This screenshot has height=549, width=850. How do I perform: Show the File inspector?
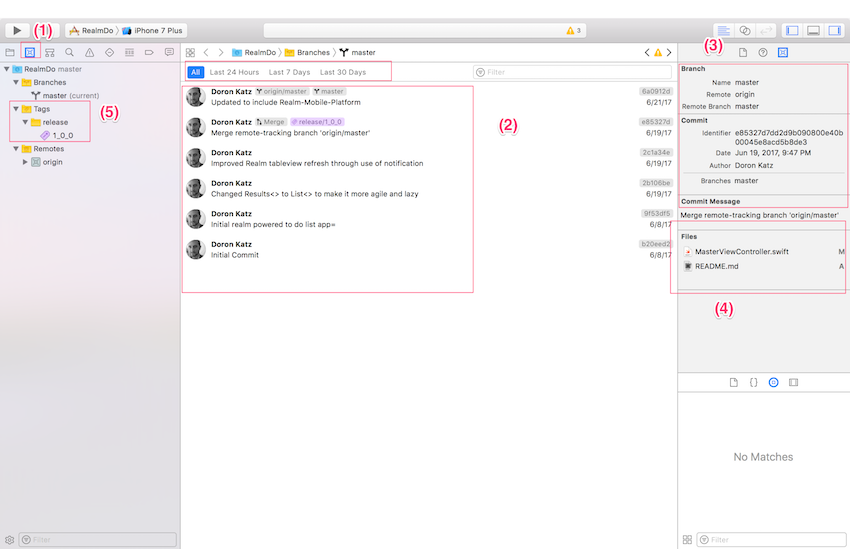743,53
